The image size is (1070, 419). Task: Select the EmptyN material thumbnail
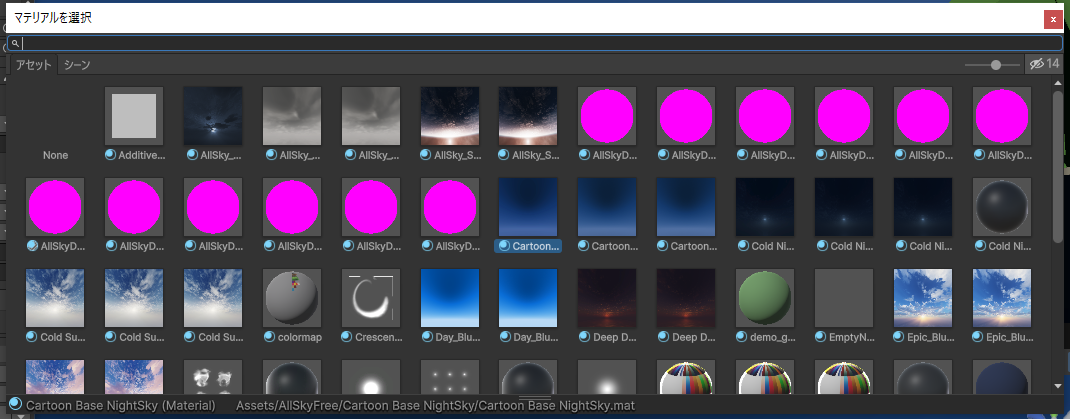pos(844,298)
